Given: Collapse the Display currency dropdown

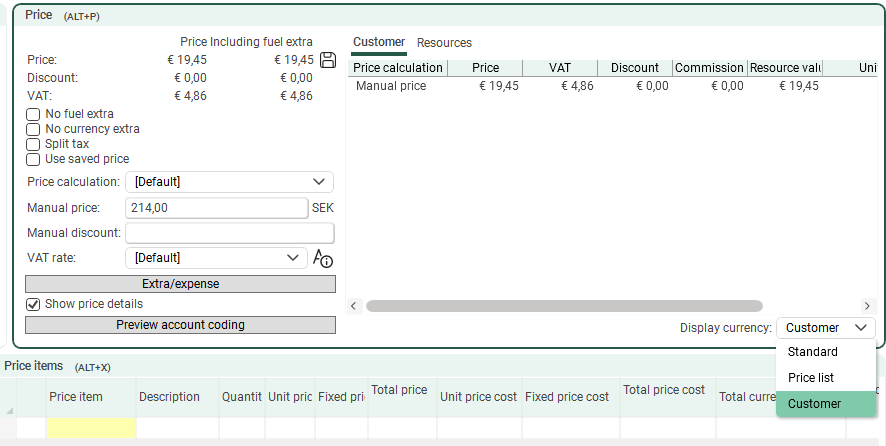Looking at the screenshot, I should click(x=825, y=328).
